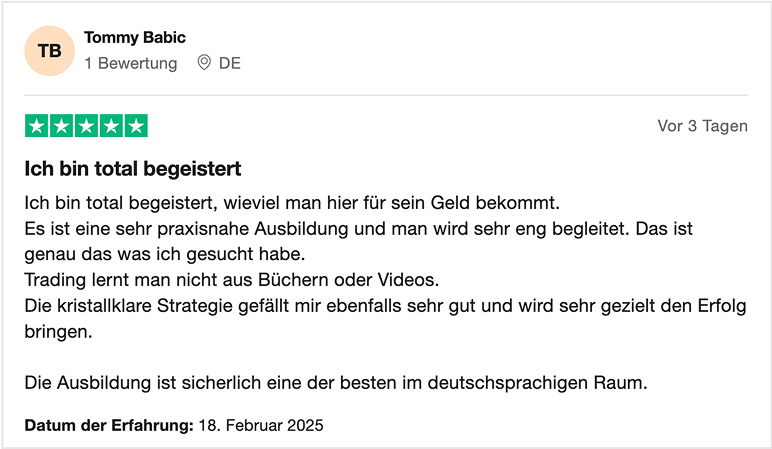Click the fourth green rating star
Screen dimensions: 772x449
click(111, 126)
